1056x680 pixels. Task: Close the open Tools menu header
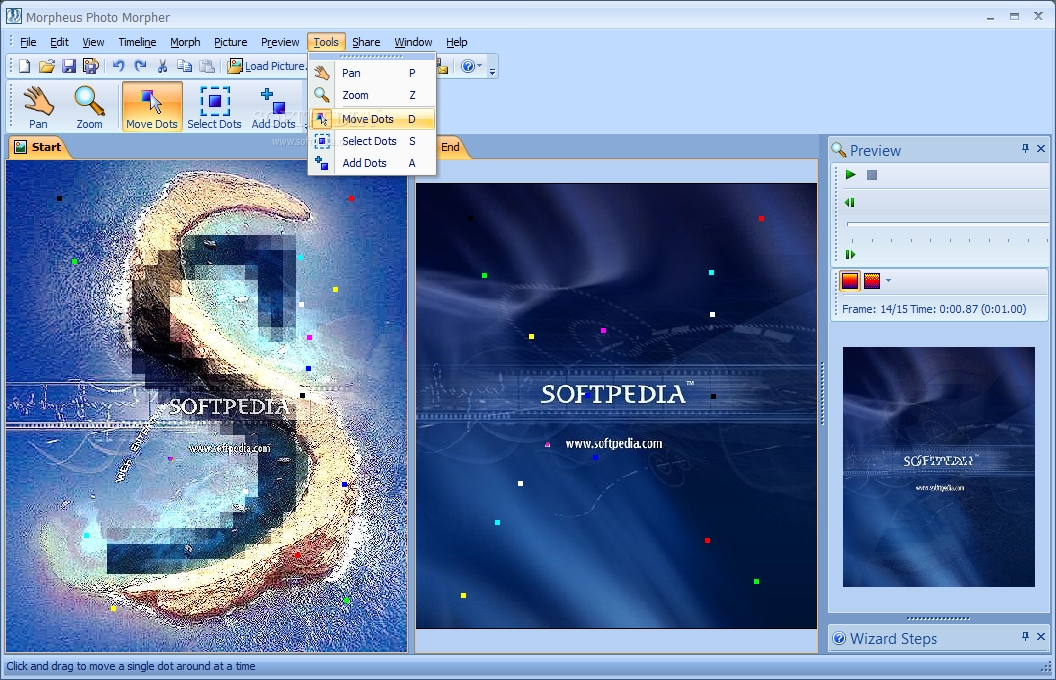326,42
